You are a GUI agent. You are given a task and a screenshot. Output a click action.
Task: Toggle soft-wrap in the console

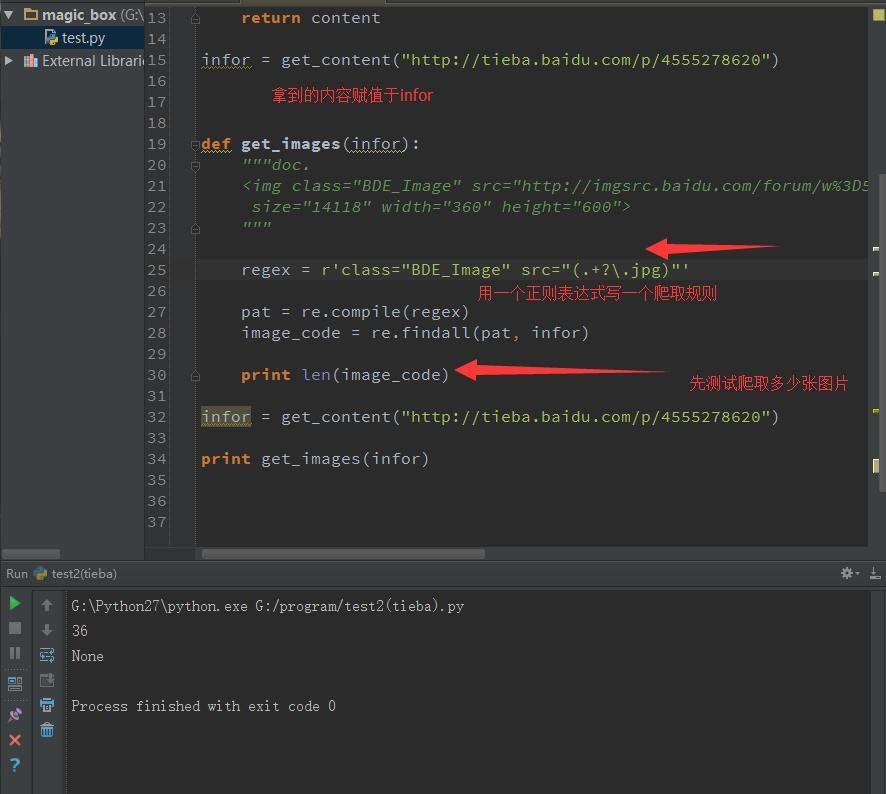tap(47, 655)
